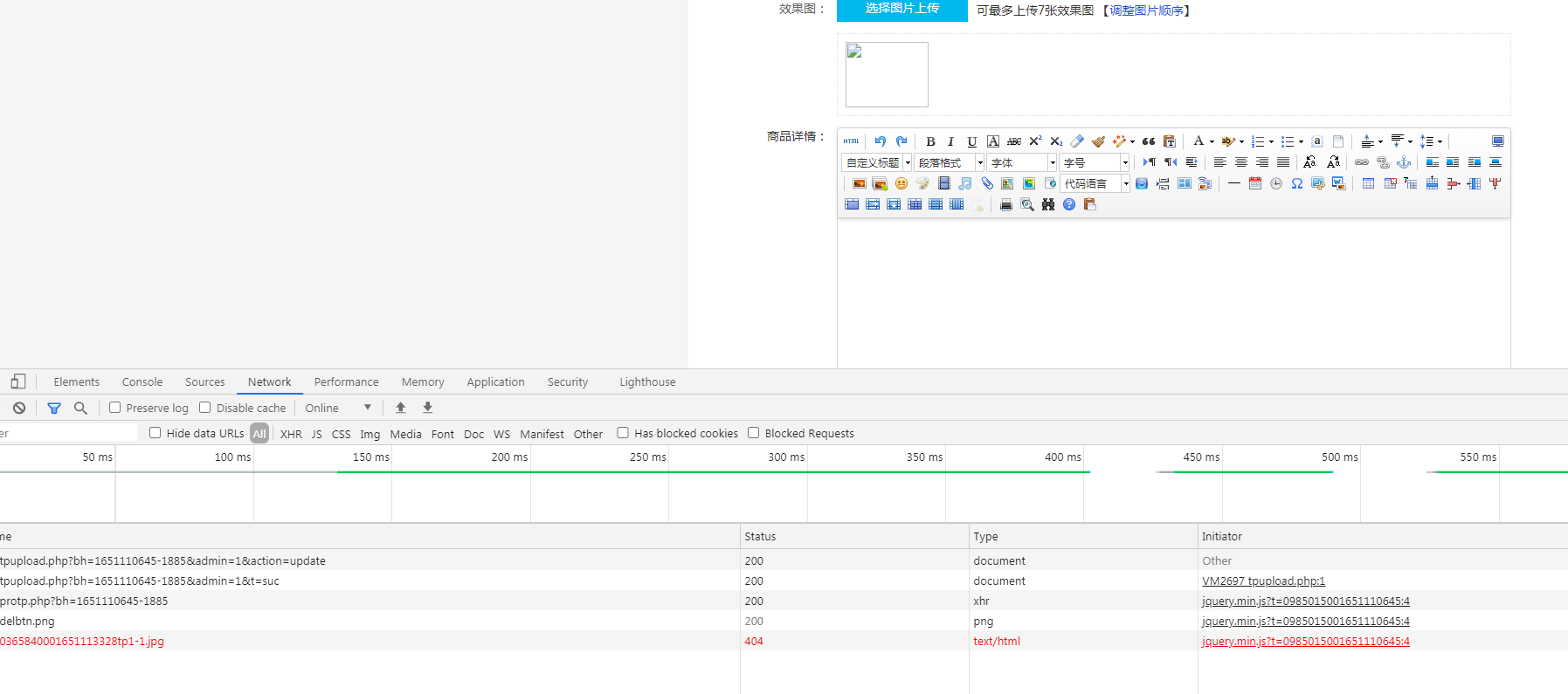Switch to the Console tab
Image resolution: width=1568 pixels, height=694 pixels.
[x=142, y=381]
